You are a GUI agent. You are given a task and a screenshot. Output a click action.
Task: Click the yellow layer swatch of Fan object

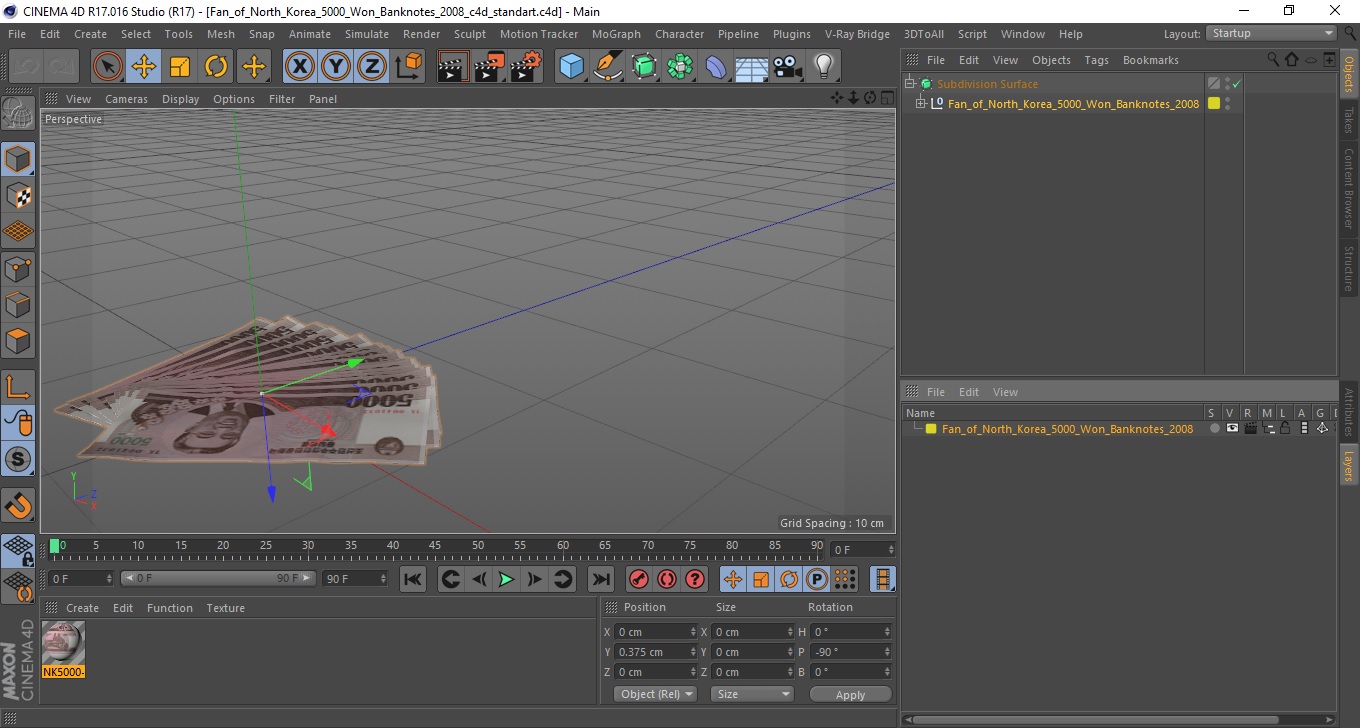1214,104
